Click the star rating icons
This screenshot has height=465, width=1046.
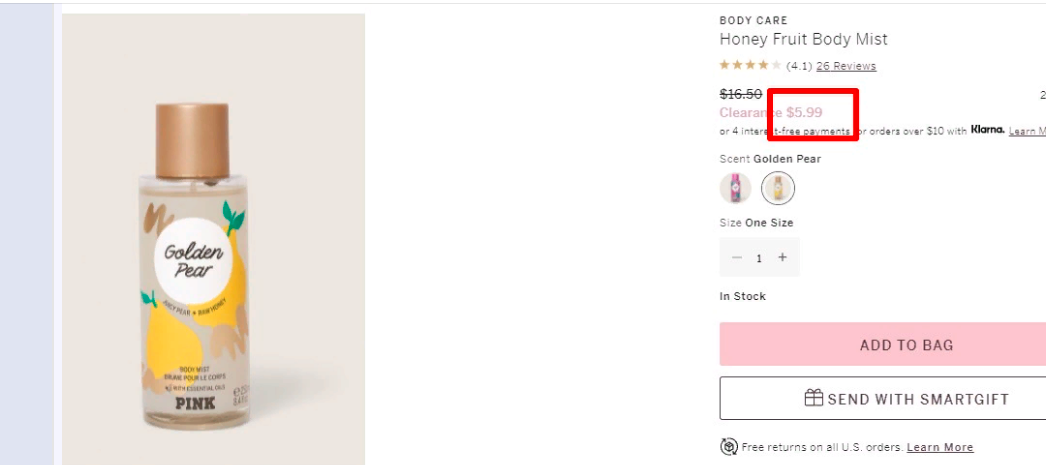[750, 65]
